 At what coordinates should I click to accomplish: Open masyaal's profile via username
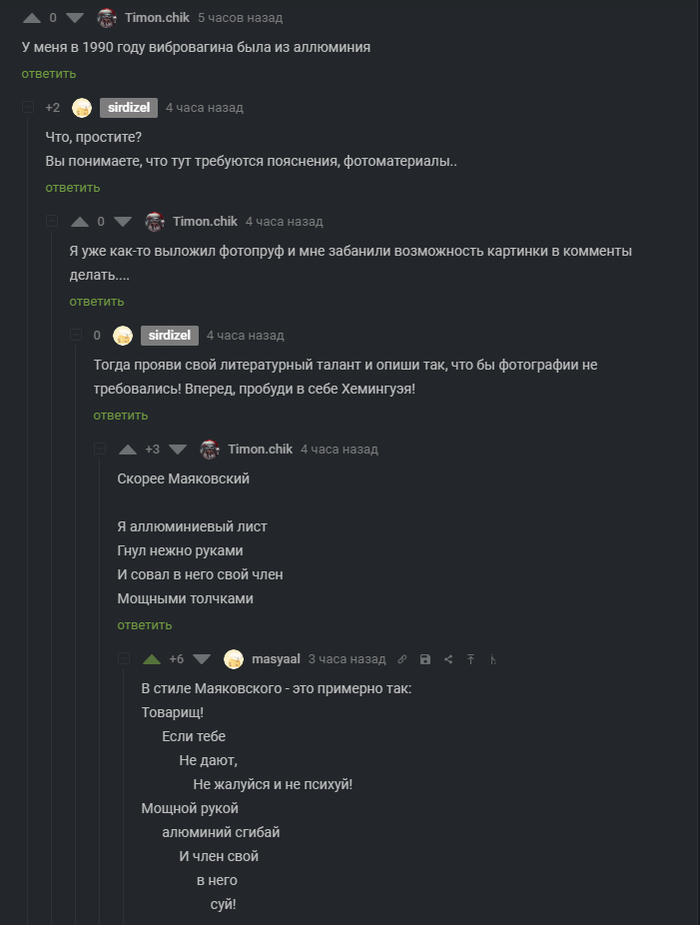[x=276, y=659]
